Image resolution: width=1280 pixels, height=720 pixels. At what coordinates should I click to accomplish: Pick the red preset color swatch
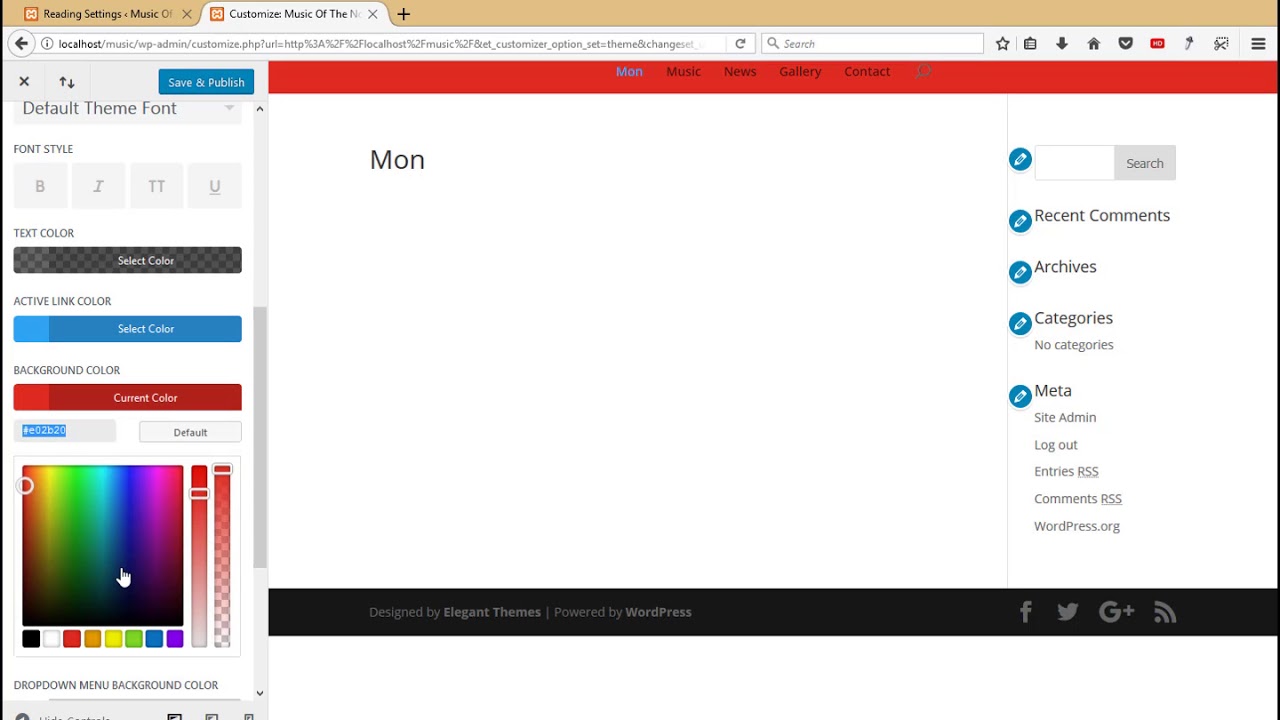72,638
